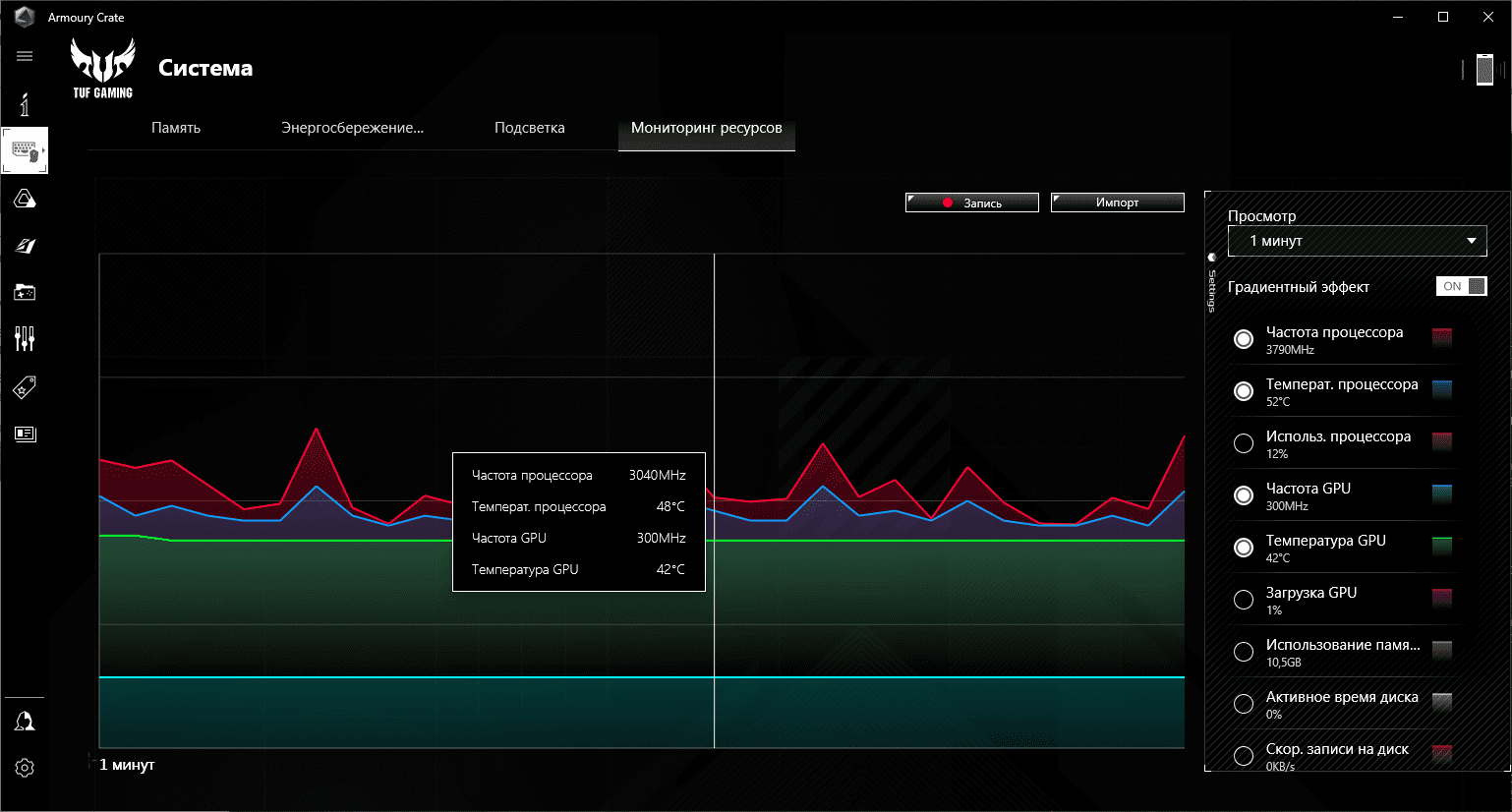This screenshot has width=1512, height=812.
Task: Enable Скор. записи на диск radio button
Action: tap(1244, 756)
